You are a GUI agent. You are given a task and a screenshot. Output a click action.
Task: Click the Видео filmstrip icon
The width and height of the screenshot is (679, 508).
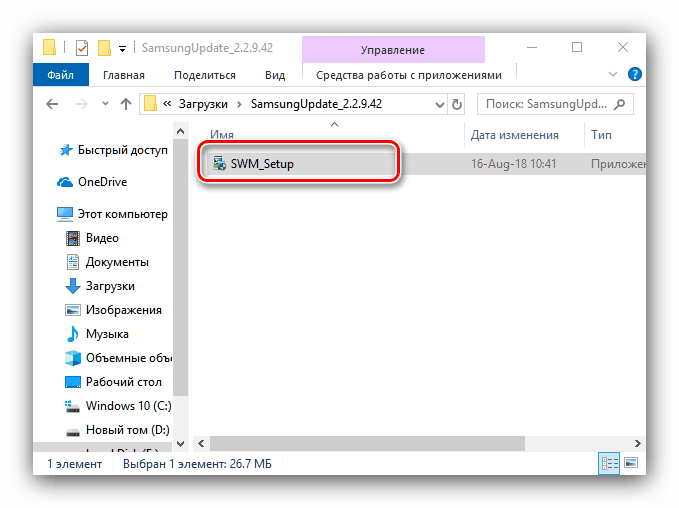(73, 238)
